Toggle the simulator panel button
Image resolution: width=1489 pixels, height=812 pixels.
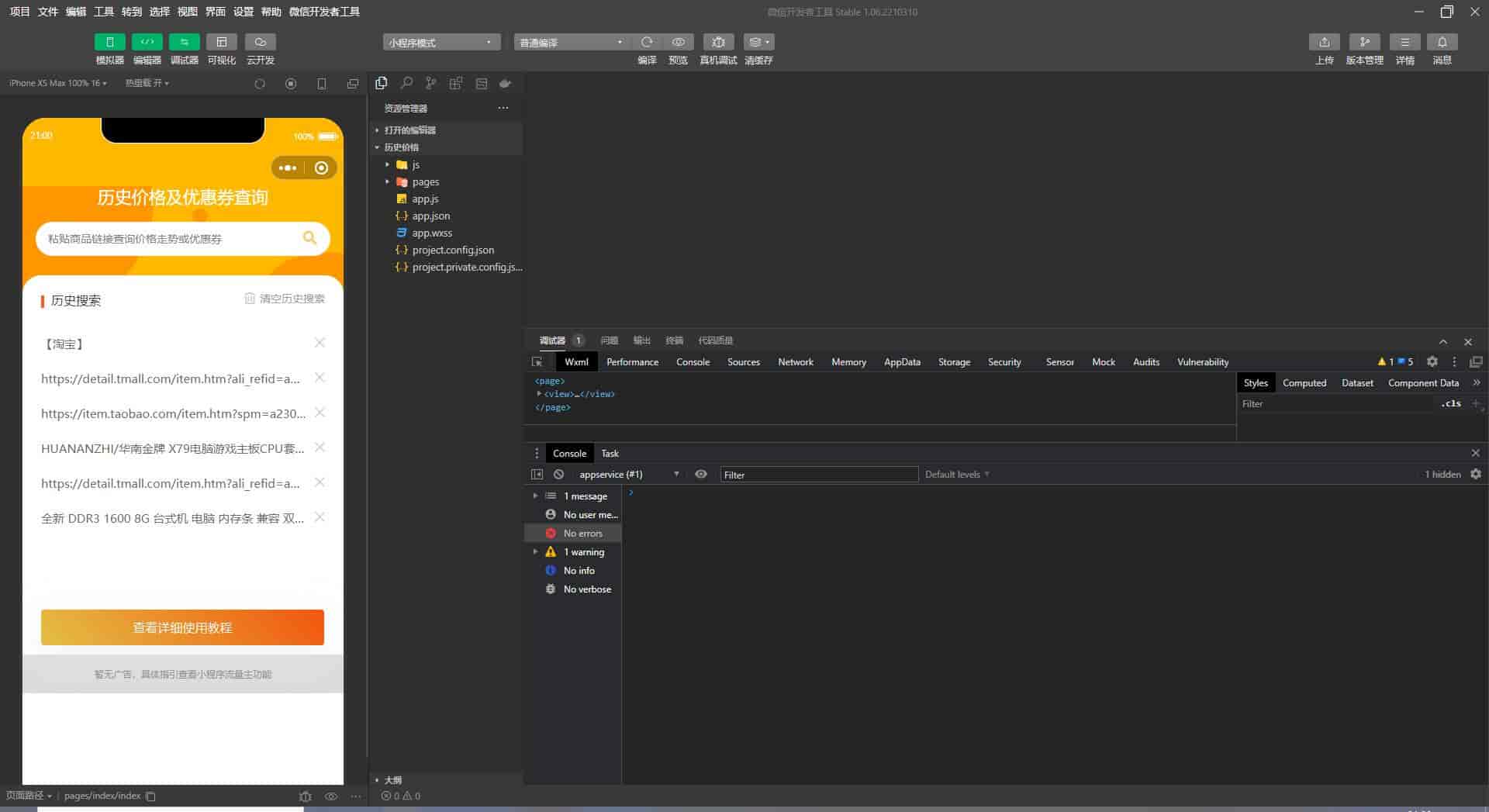pyautogui.click(x=109, y=42)
